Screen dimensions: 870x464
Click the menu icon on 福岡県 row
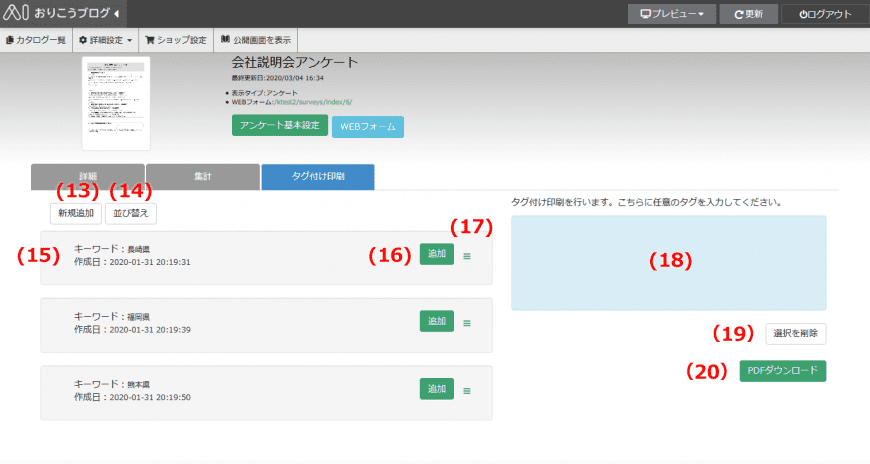tap(467, 324)
